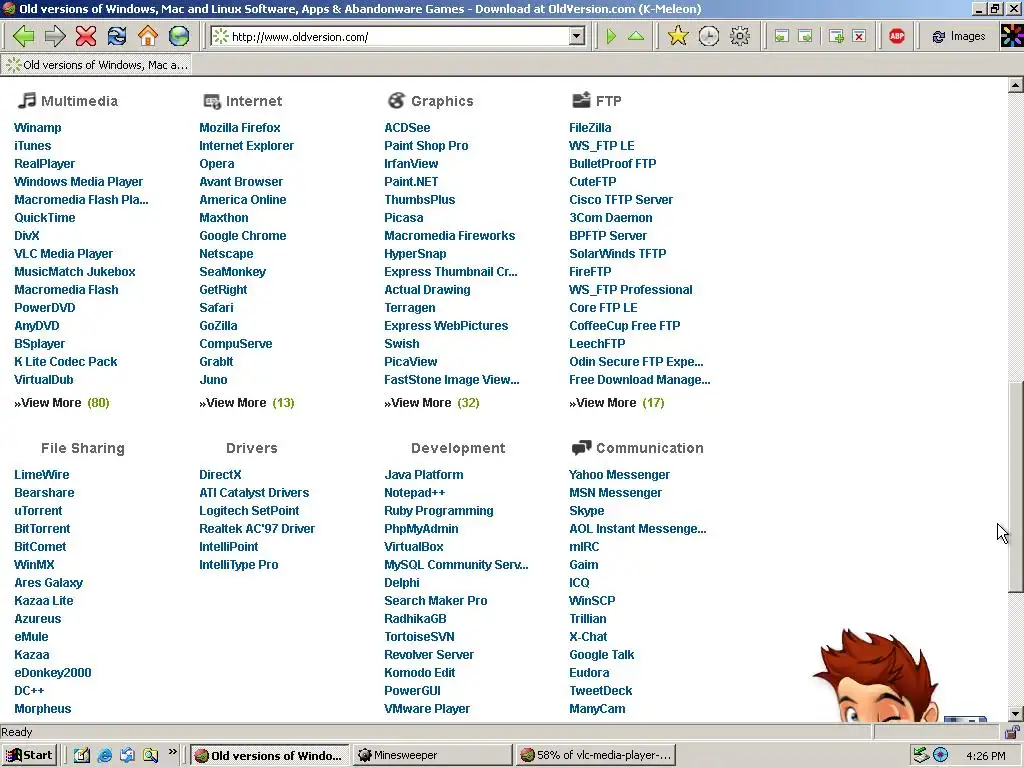Switch to the Minesweeper taskbar button
This screenshot has height=768, width=1024.
coord(433,755)
